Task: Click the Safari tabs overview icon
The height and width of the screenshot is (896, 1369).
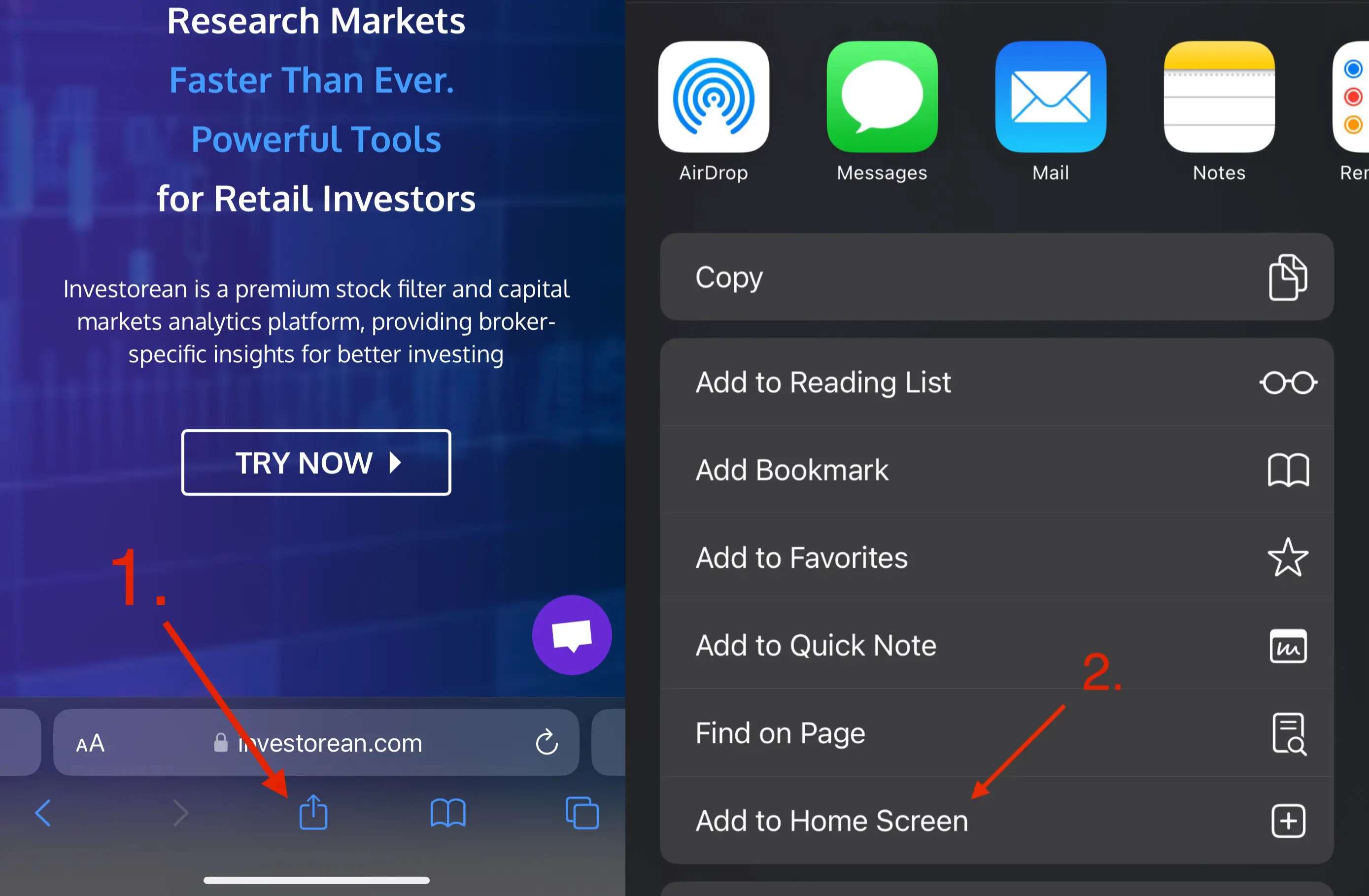Action: pyautogui.click(x=579, y=812)
